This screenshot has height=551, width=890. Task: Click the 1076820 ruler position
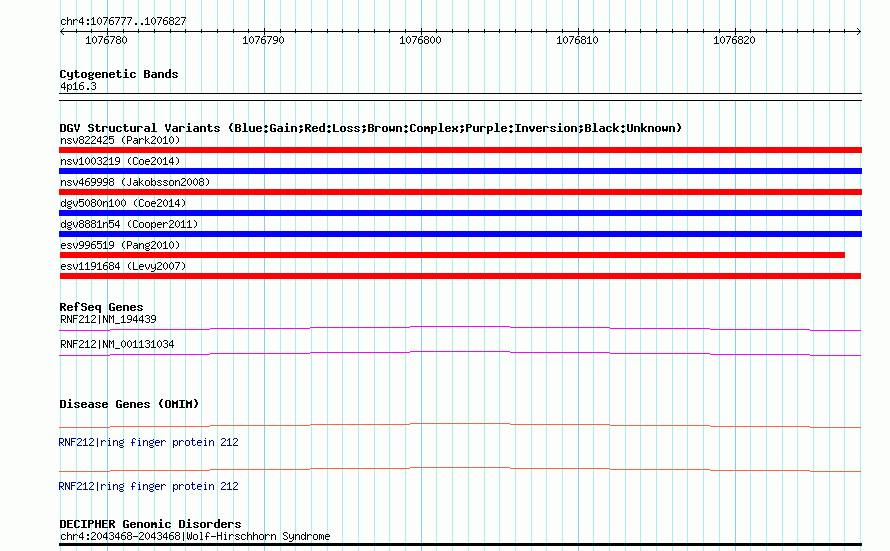point(734,40)
